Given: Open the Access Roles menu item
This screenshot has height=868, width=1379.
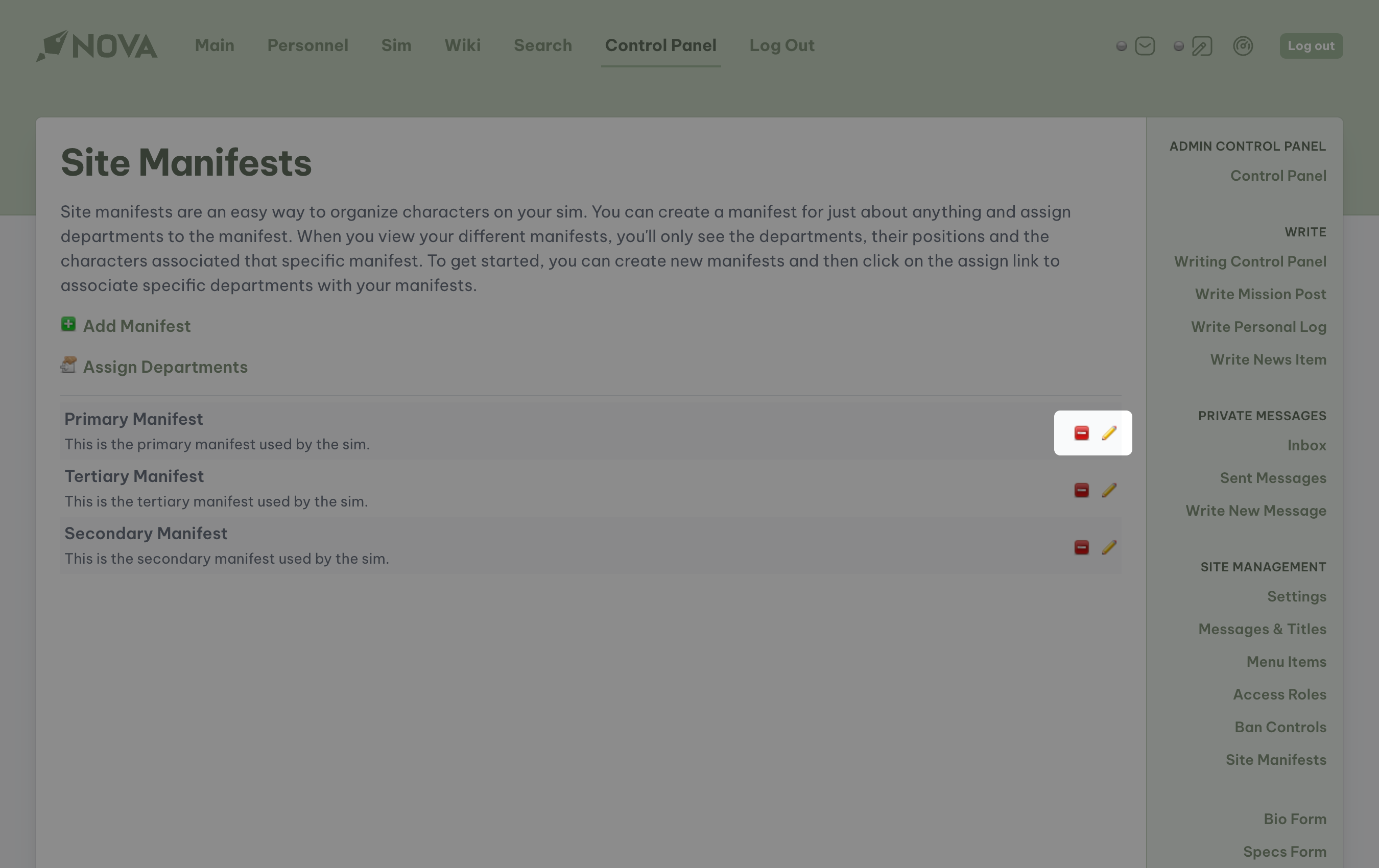Looking at the screenshot, I should (1280, 693).
